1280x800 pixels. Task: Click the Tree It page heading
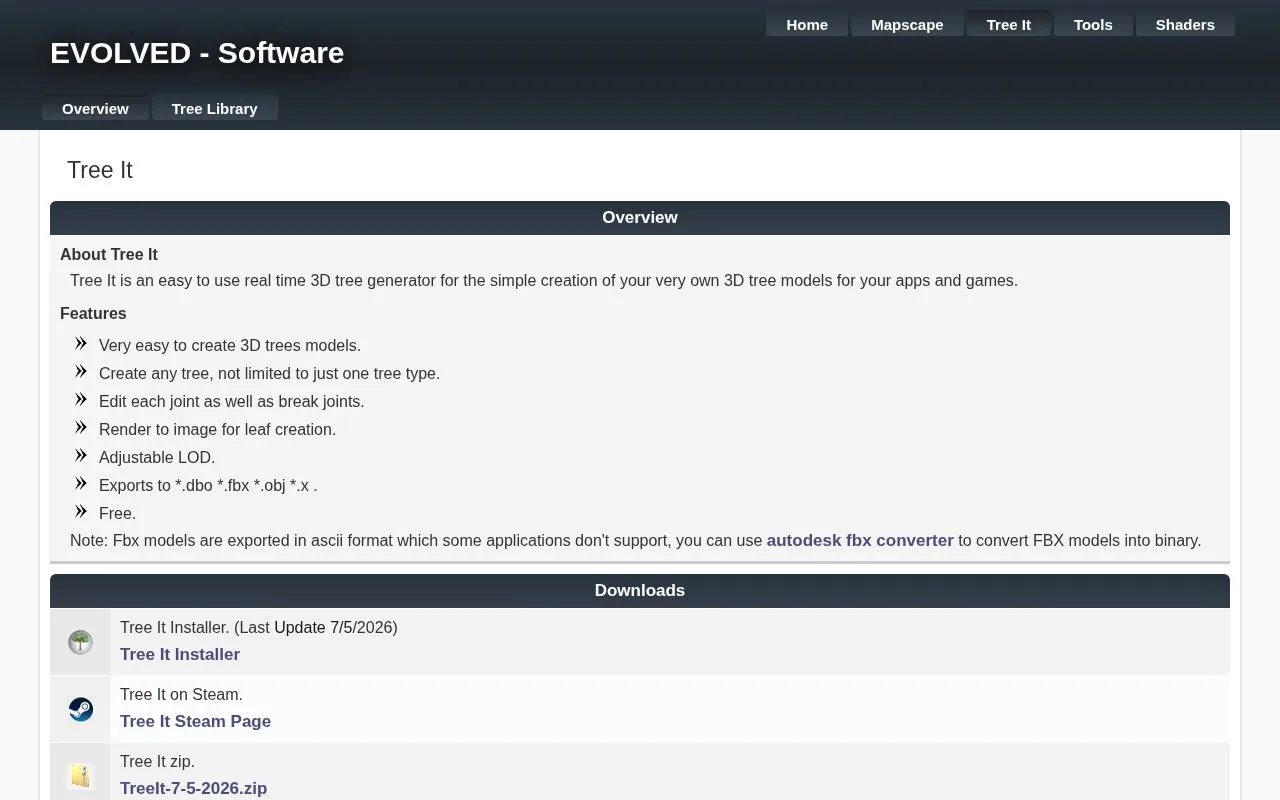(x=100, y=170)
